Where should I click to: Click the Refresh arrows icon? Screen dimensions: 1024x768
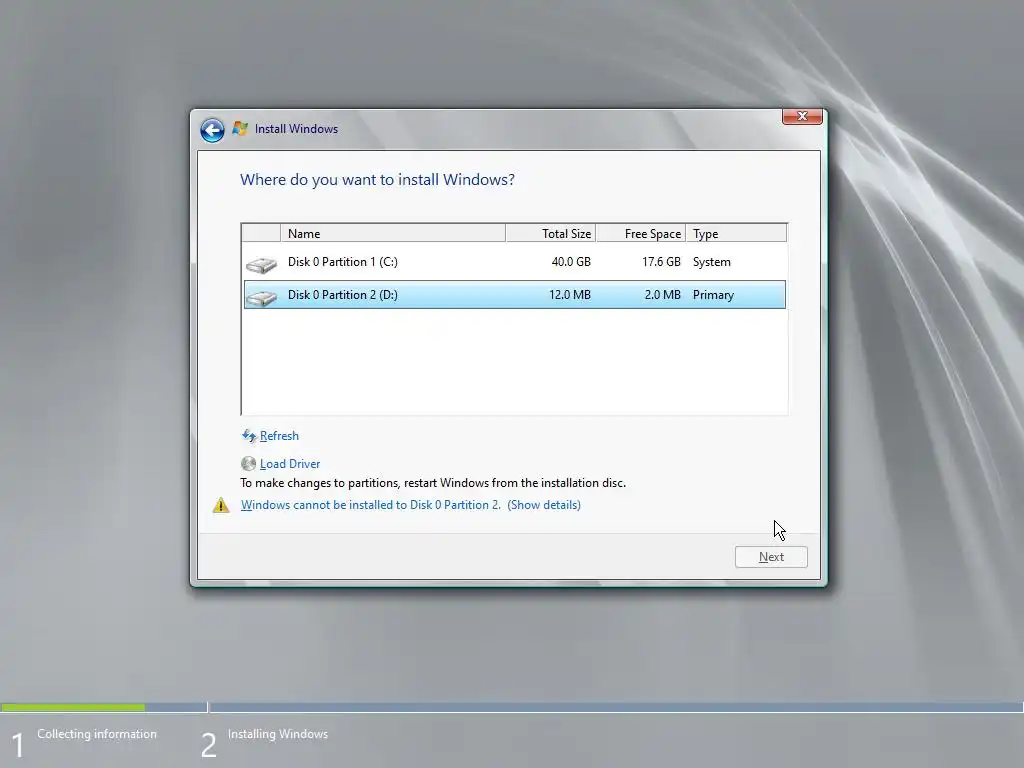pos(249,436)
